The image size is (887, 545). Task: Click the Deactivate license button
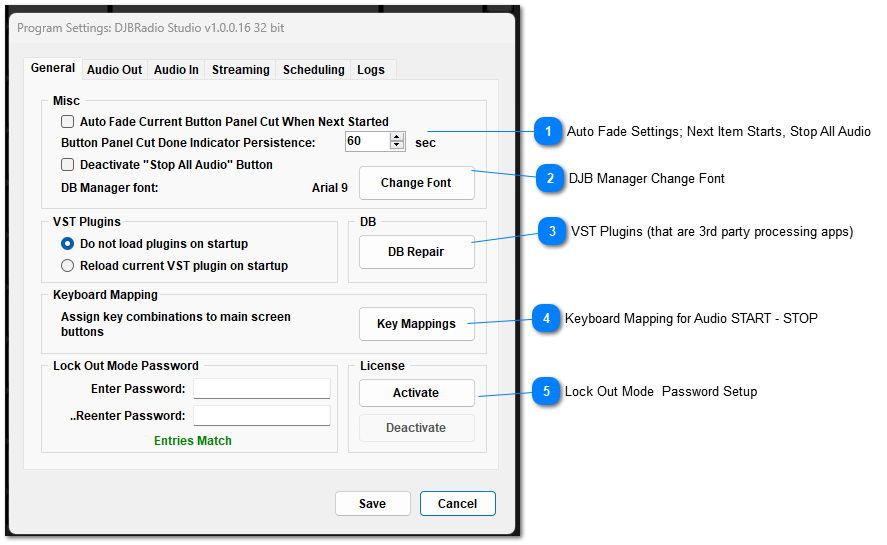[x=416, y=428]
